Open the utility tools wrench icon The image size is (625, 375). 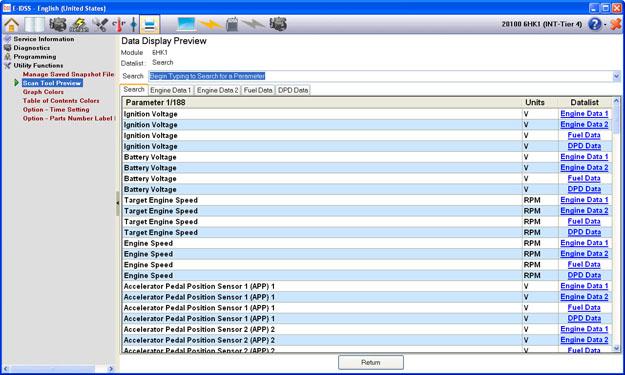[100, 25]
